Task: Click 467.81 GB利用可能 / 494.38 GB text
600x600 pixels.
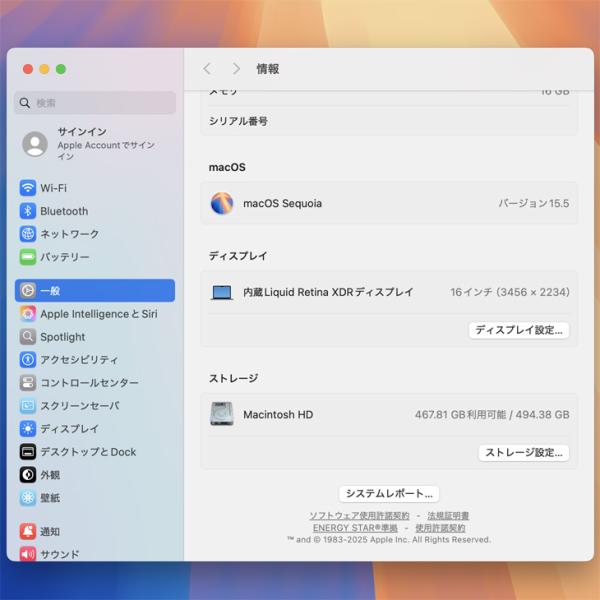Action: [492, 414]
